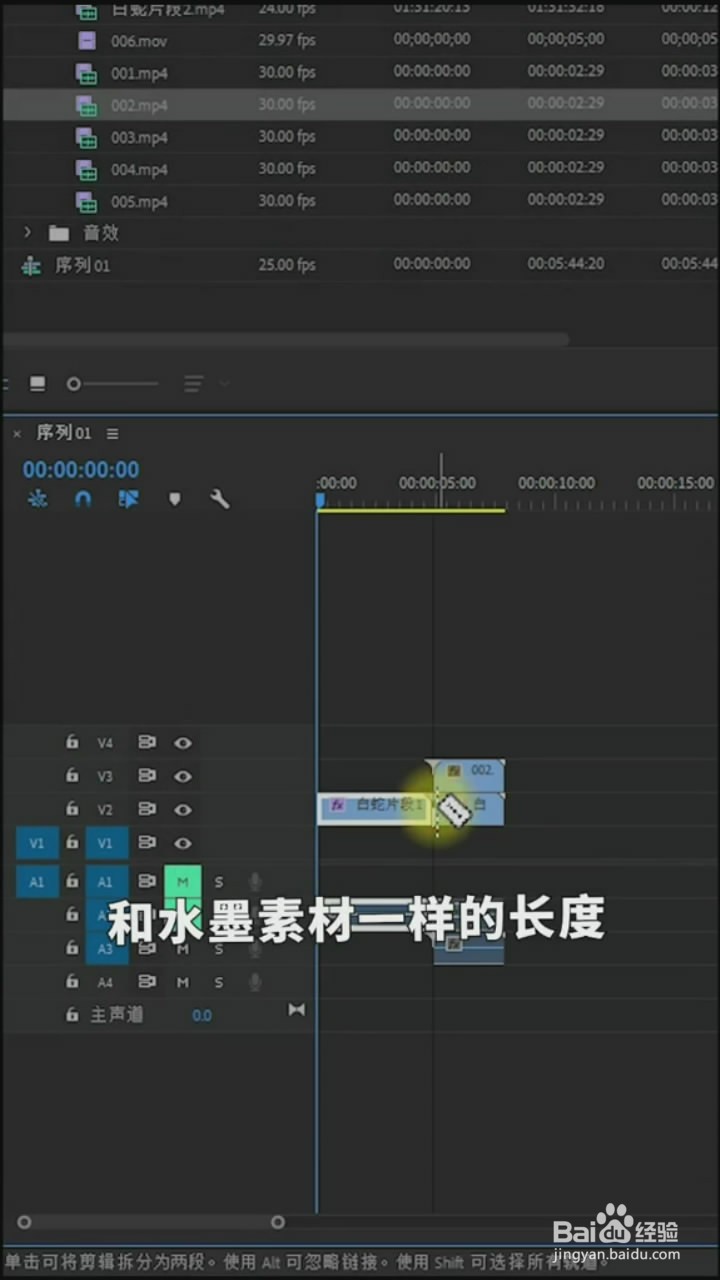Toggle linked selection in timeline
This screenshot has height=1280, width=720.
pos(128,498)
